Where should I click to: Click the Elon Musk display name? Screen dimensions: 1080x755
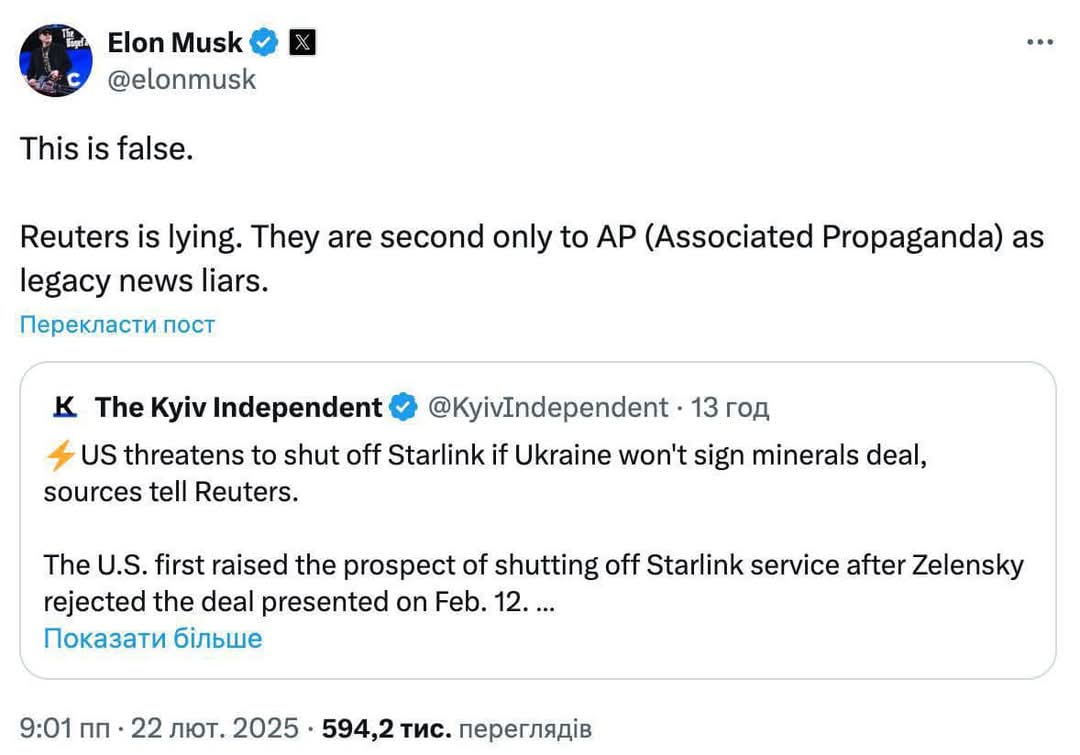click(174, 42)
